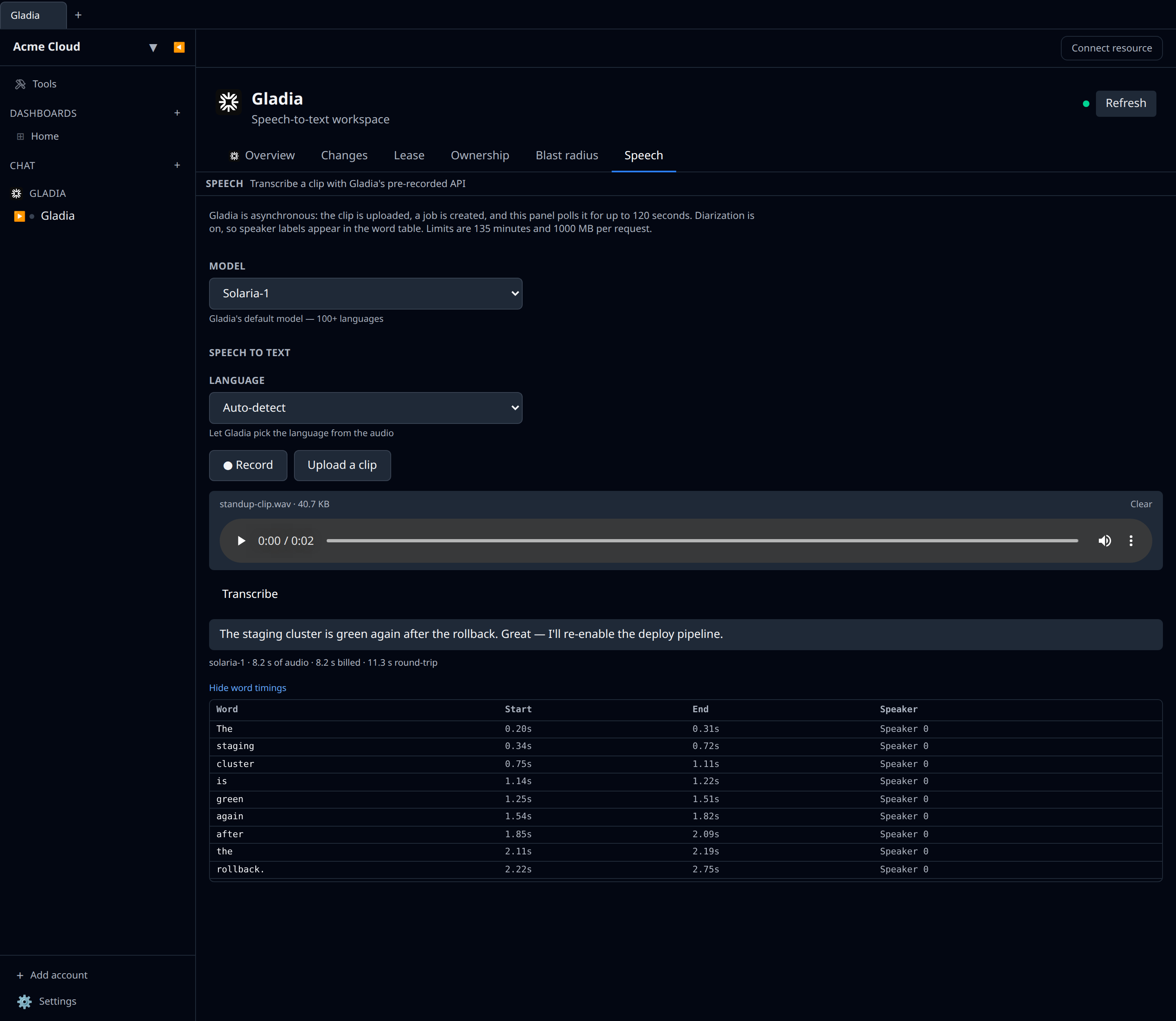The height and width of the screenshot is (1021, 1176).
Task: Click Add account at sidebar bottom
Action: 52,975
